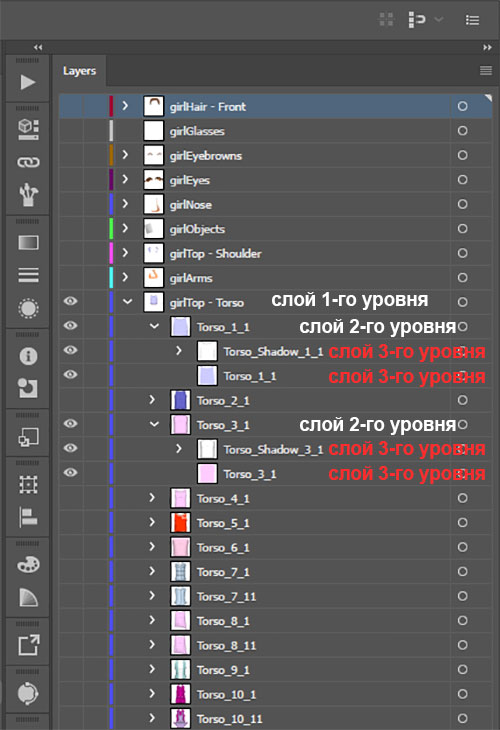Click the dimmed grid icon in top bar

386,20
